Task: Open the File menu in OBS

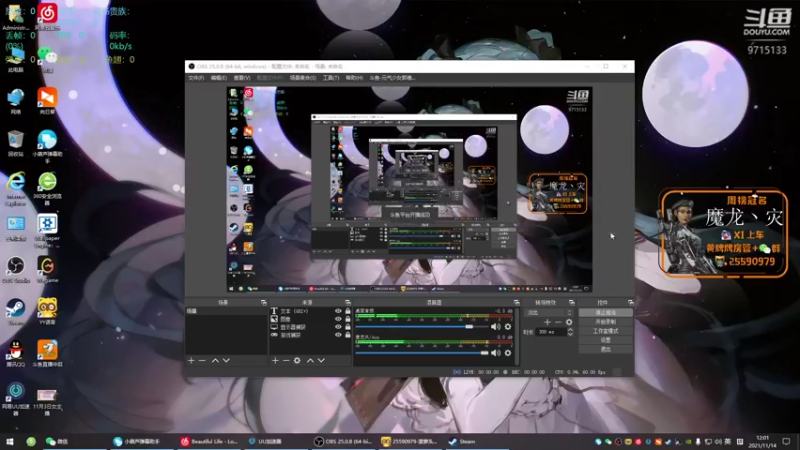Action: point(196,78)
